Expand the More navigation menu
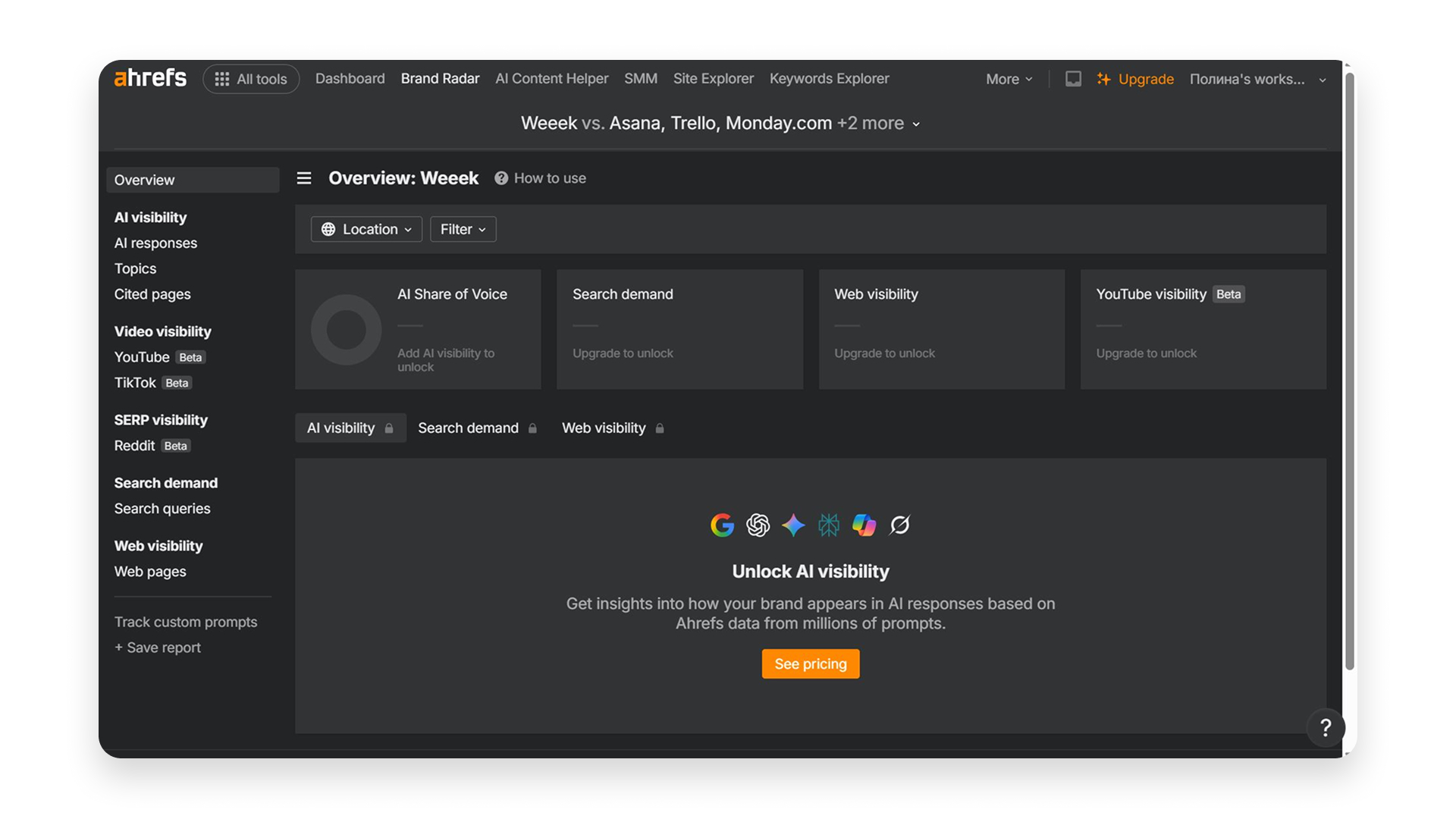1456x819 pixels. coord(1009,79)
